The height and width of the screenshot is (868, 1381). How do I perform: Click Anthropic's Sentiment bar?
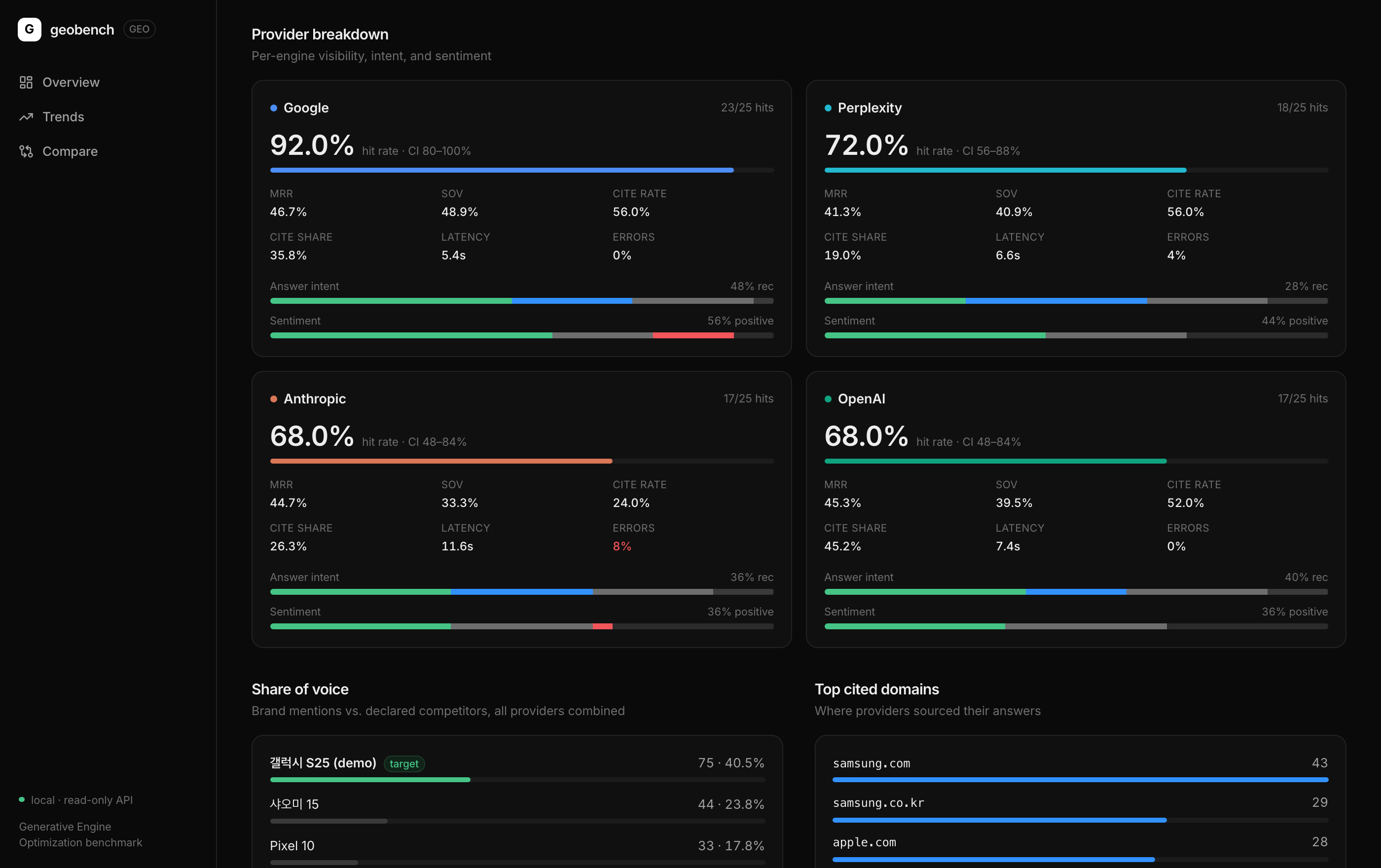point(521,626)
